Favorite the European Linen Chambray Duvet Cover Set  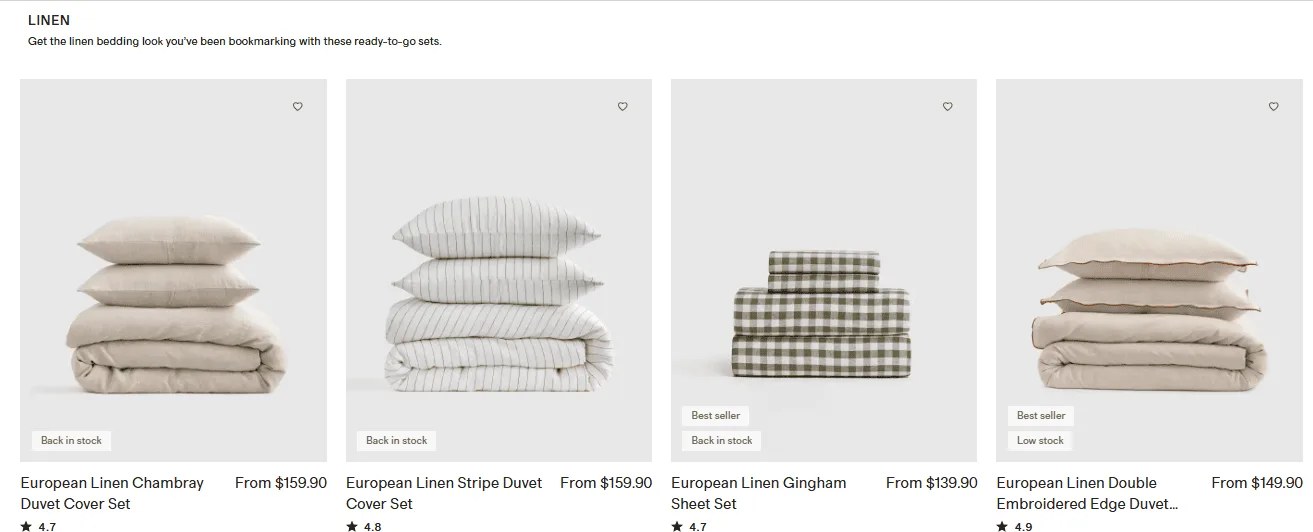click(x=297, y=107)
